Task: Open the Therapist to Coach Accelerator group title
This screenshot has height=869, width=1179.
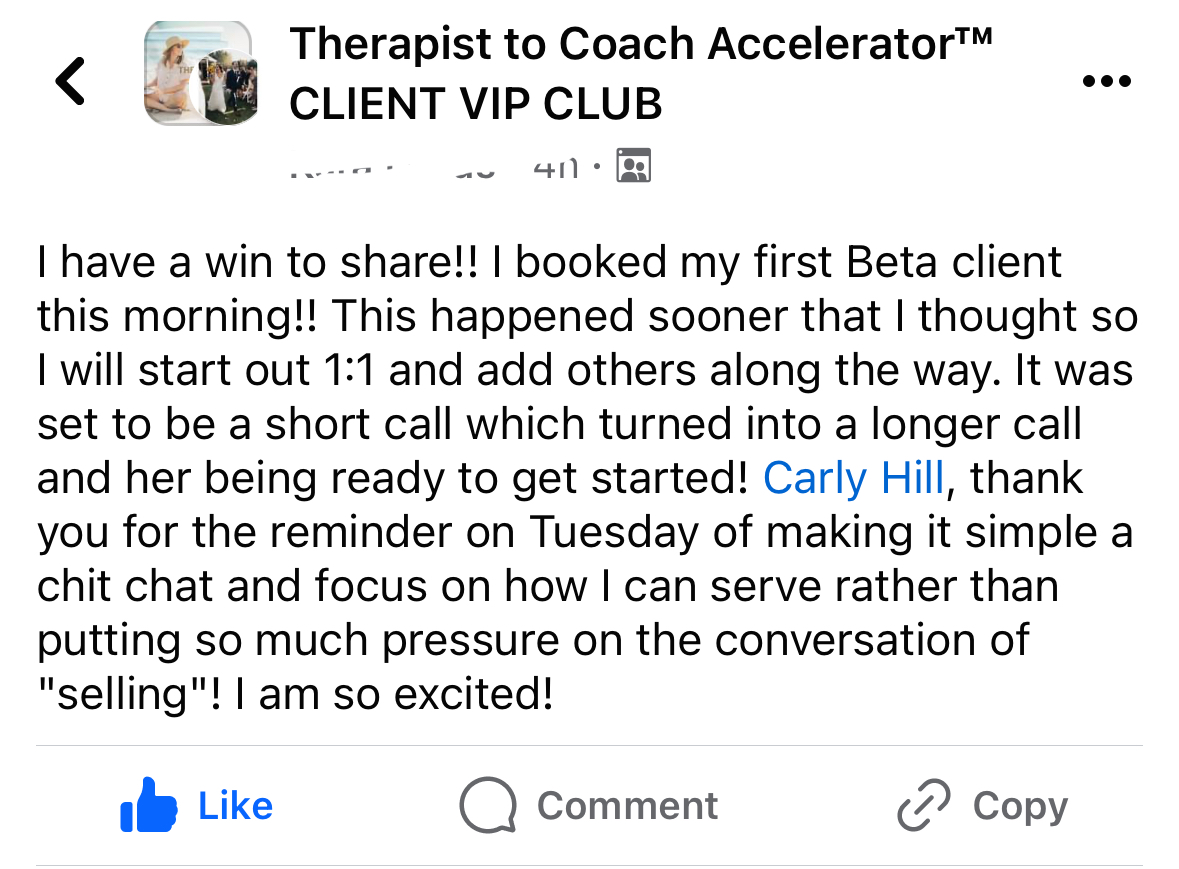Action: (x=640, y=46)
